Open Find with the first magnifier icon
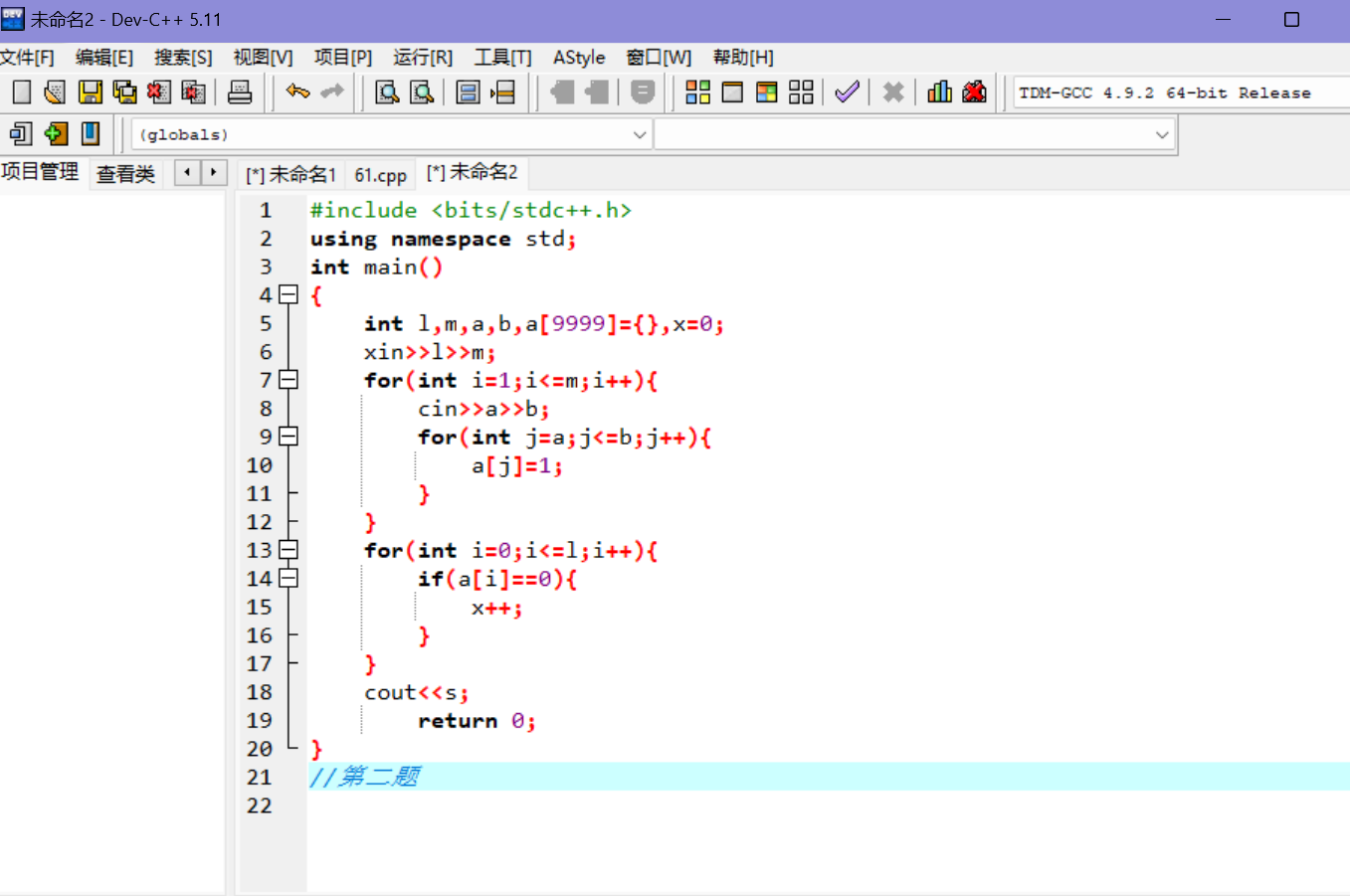The image size is (1350, 896). coord(387,92)
